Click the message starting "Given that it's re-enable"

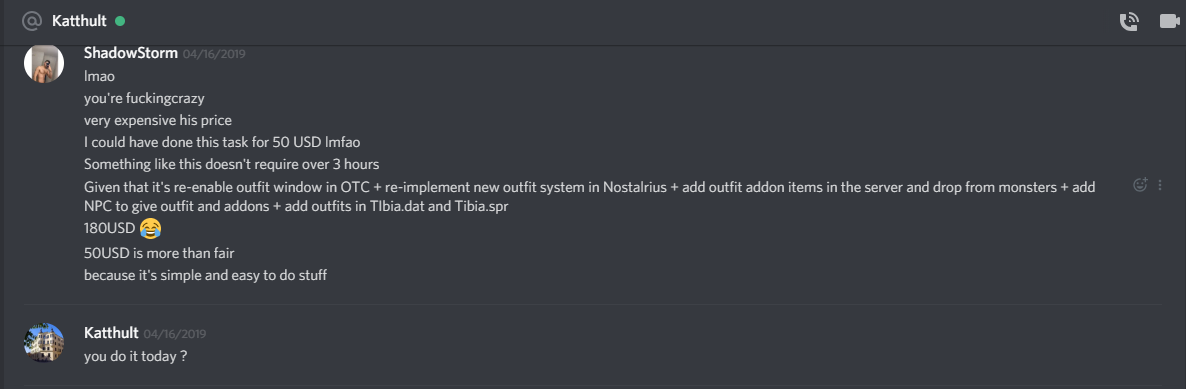coord(589,196)
